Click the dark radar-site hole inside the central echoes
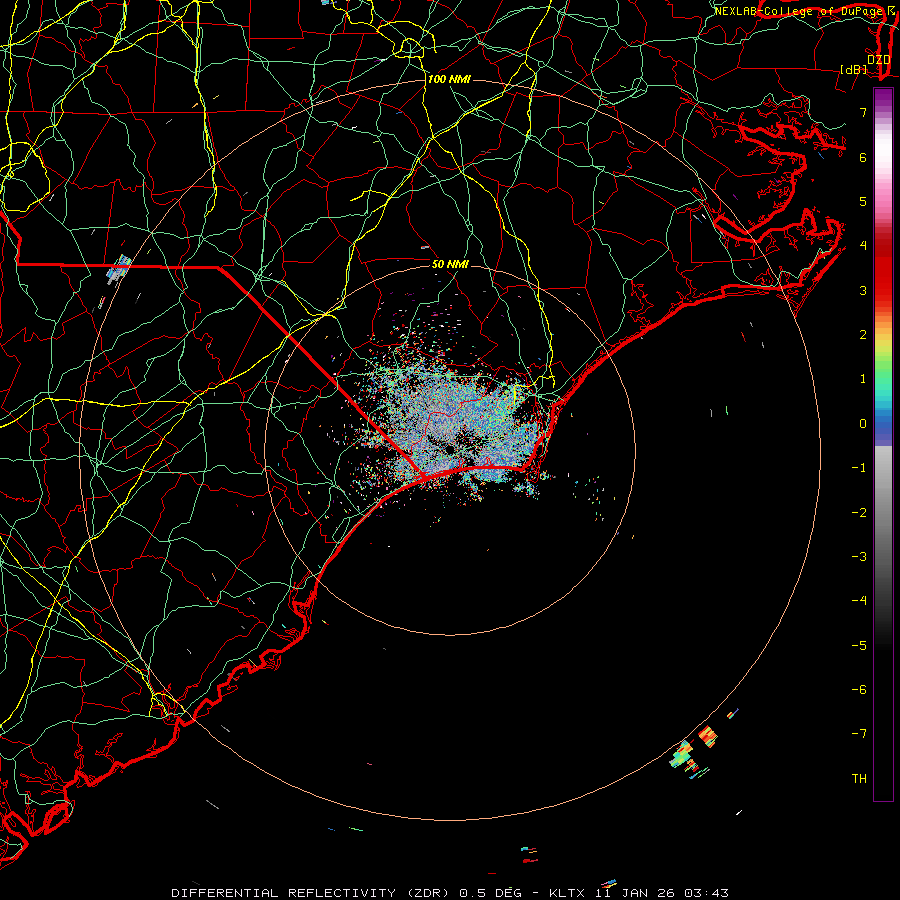This screenshot has height=900, width=900. (x=451, y=449)
